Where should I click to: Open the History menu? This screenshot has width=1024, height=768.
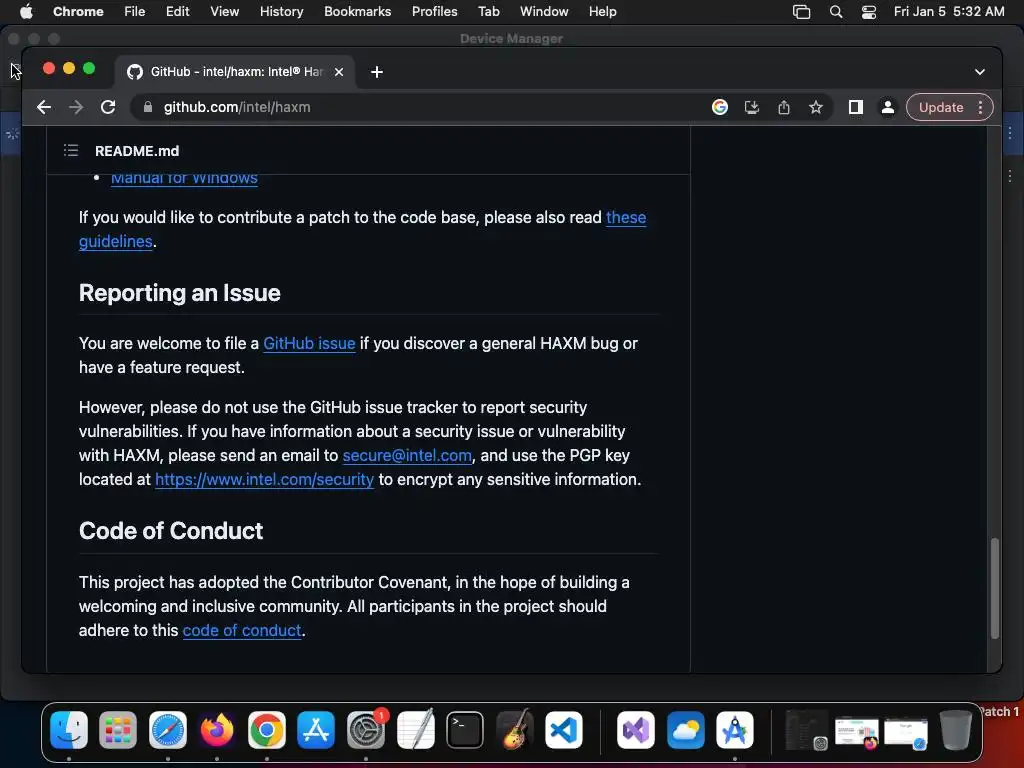(281, 12)
